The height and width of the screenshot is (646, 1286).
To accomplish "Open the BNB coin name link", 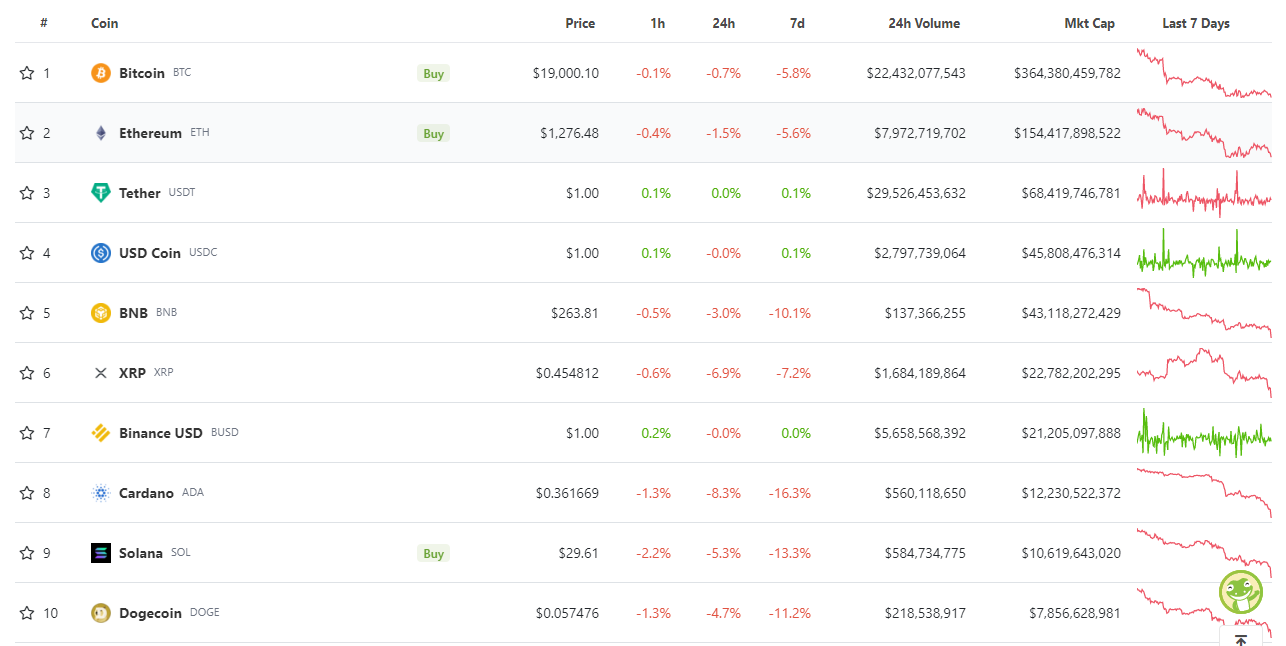I will coord(133,313).
